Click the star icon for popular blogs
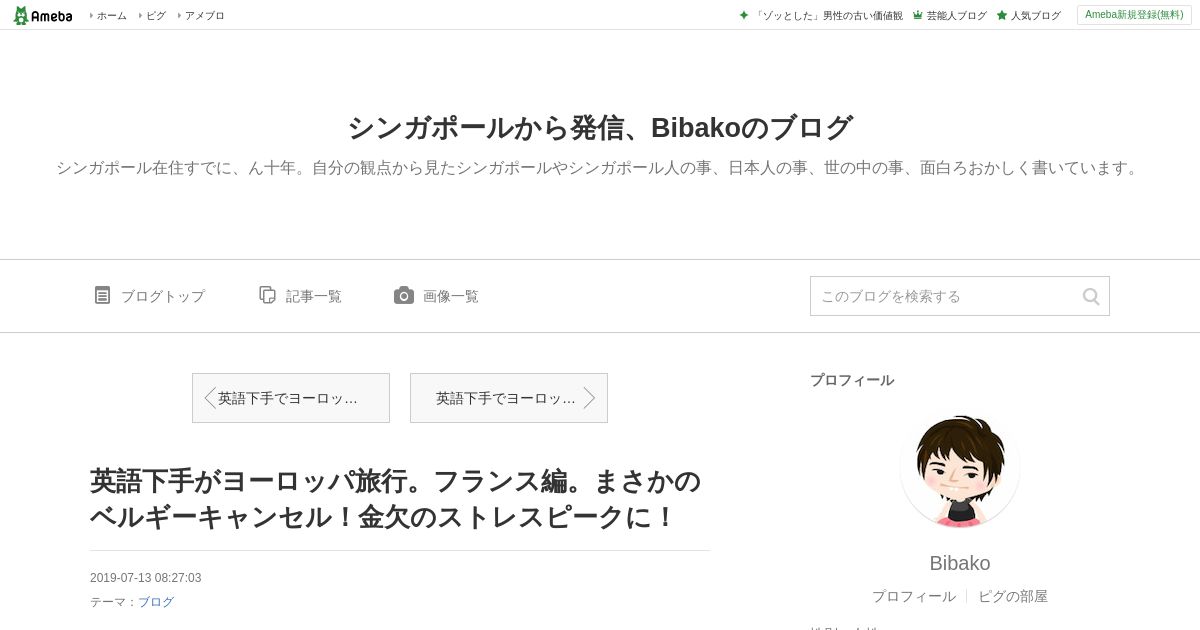1200x630 pixels. click(1002, 15)
